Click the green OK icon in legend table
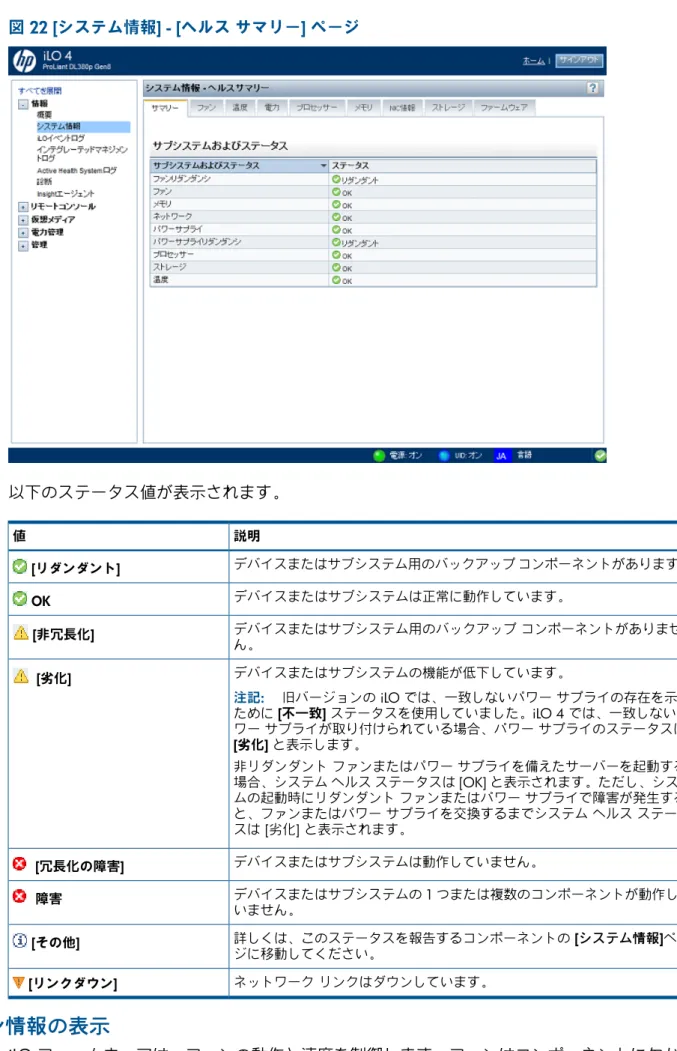 coord(20,599)
